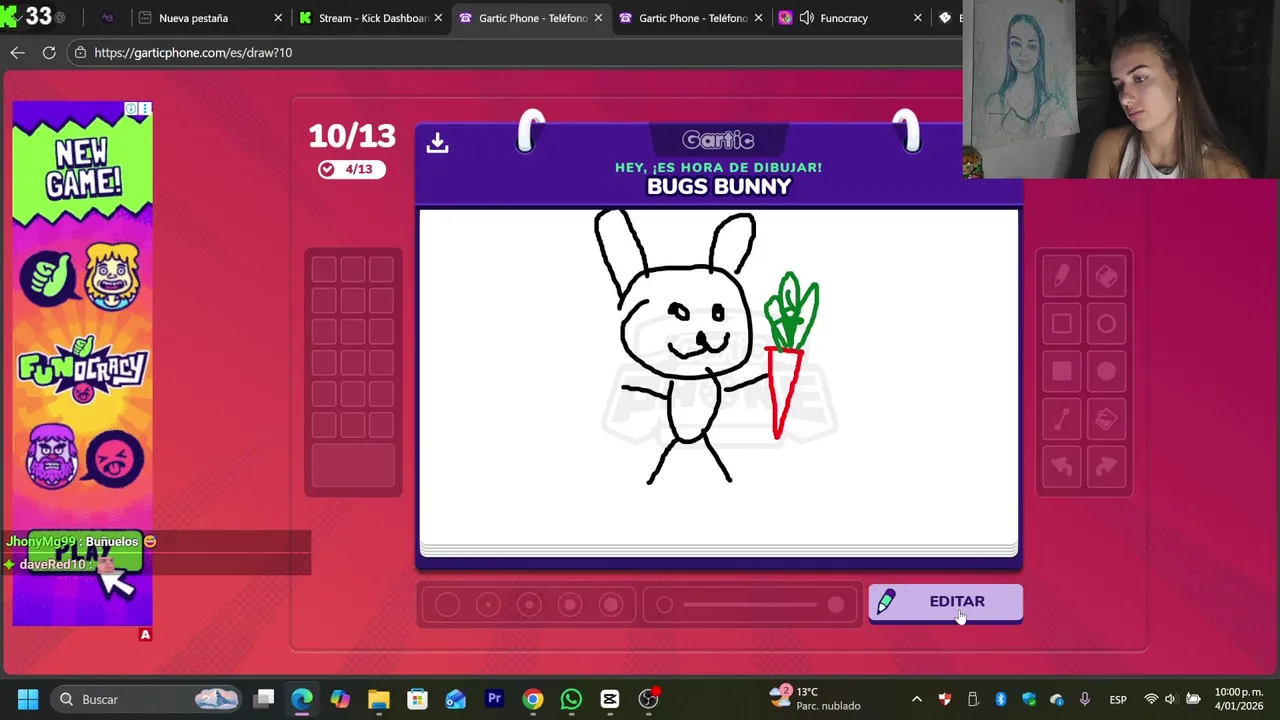Open Bluetooth tray icon
This screenshot has width=1280, height=720.
click(1000, 699)
